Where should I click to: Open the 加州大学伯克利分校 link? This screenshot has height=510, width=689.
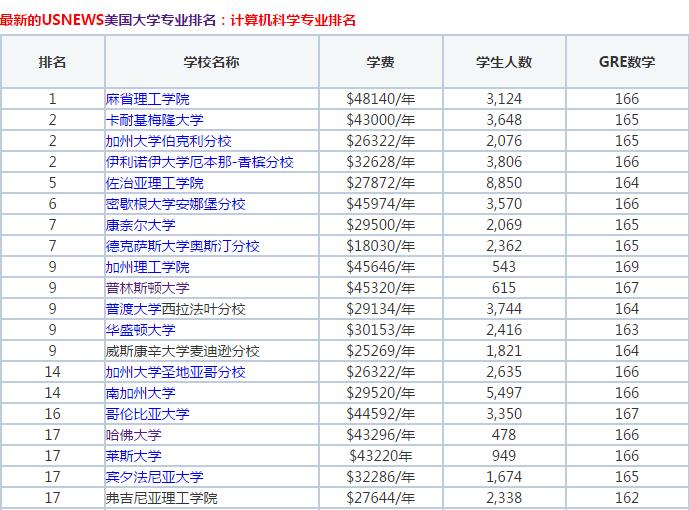tap(168, 141)
